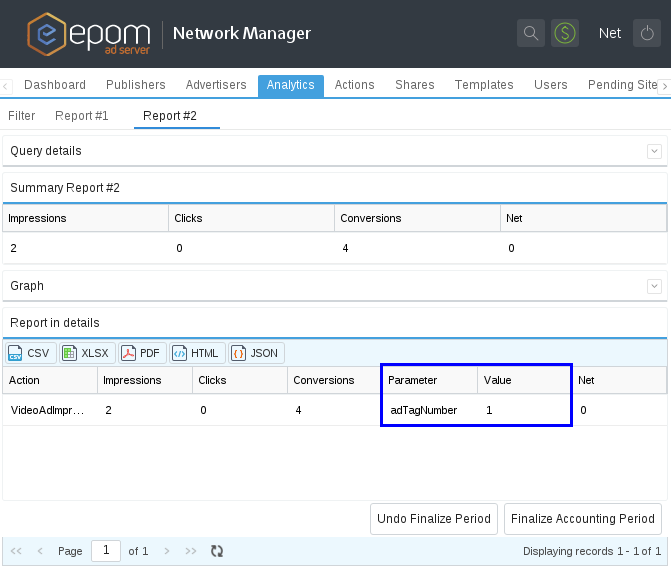Sort by details Clicks column header
The height and width of the screenshot is (569, 671).
[240, 380]
